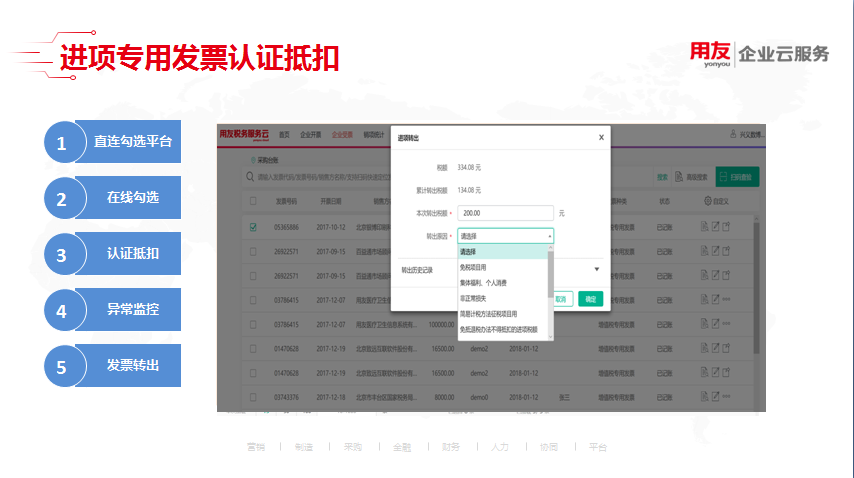
Task: Click the edit icon in row 05365886
Action: click(715, 226)
